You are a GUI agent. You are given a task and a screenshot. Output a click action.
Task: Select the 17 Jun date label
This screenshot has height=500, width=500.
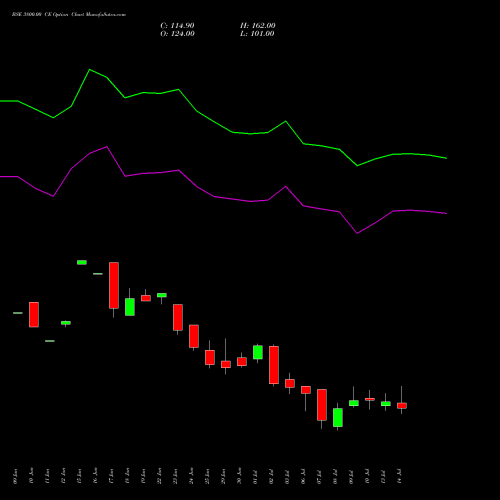click(112, 476)
